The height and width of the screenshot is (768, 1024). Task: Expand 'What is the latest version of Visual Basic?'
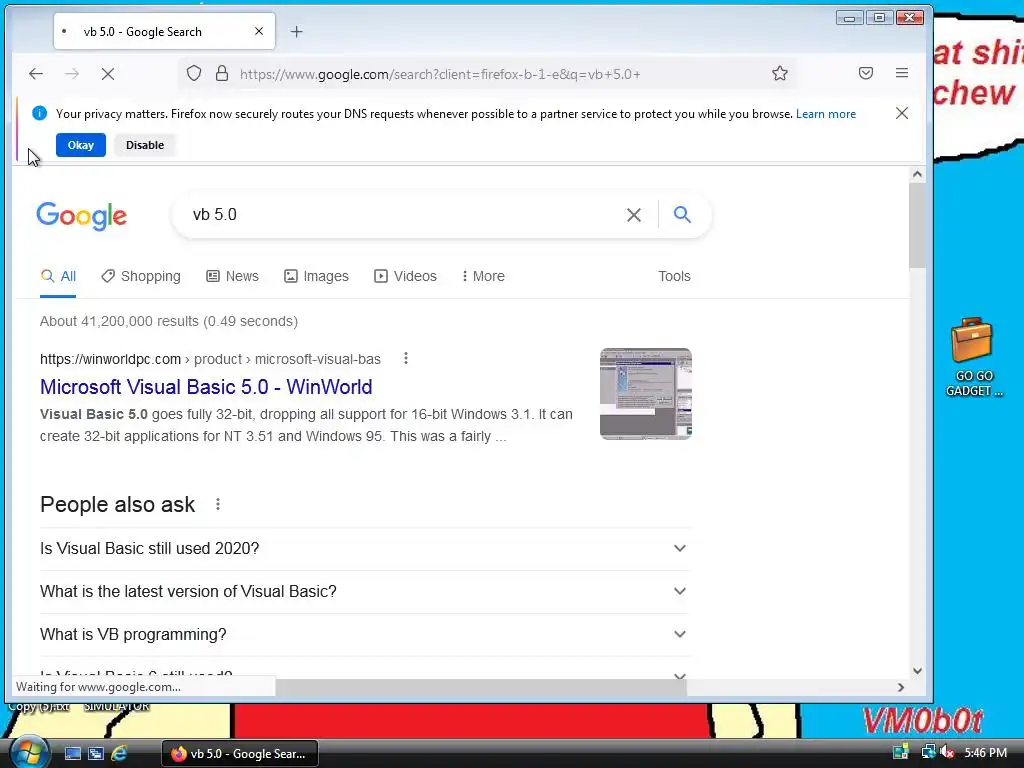[x=365, y=592]
